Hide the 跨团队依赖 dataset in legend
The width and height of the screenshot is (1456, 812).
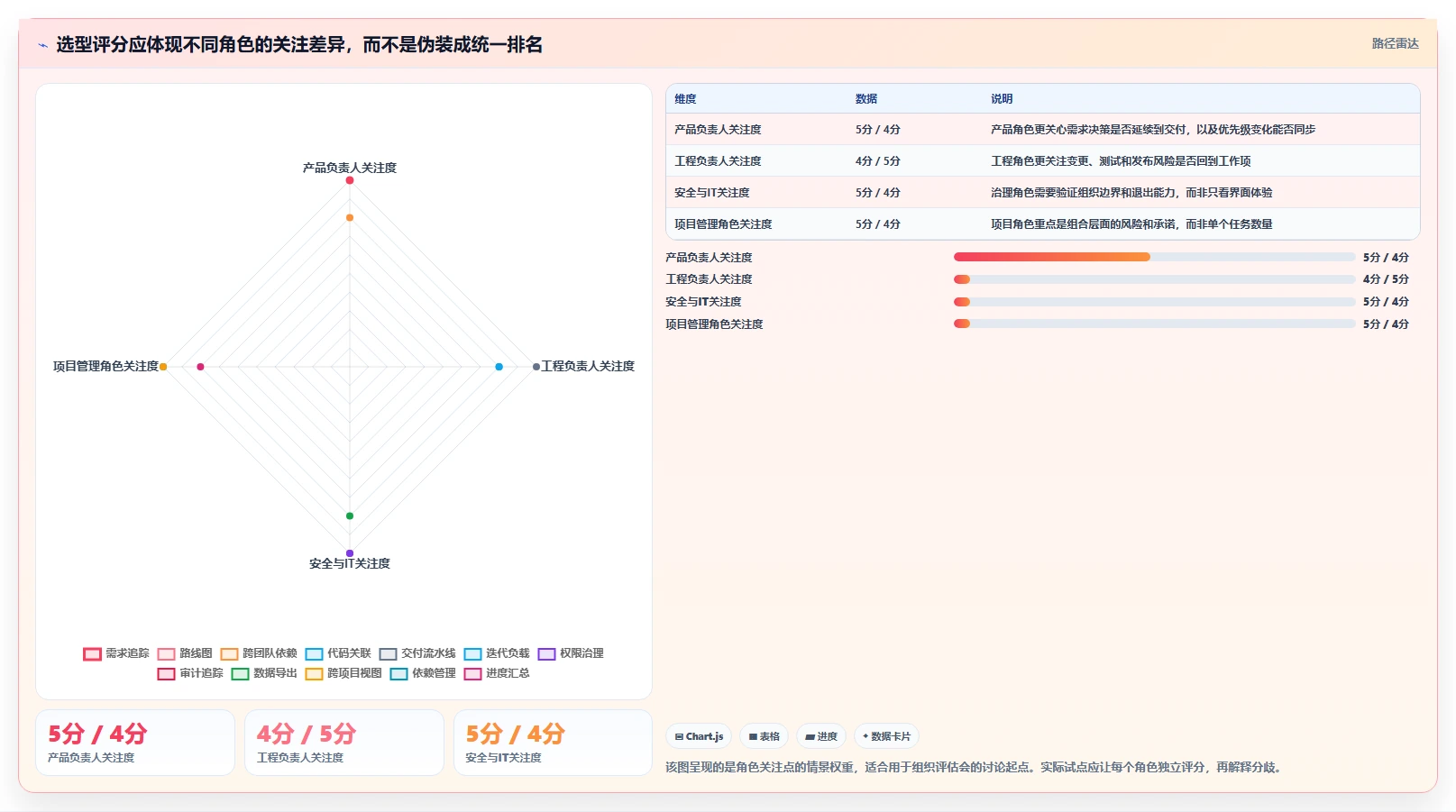(259, 653)
